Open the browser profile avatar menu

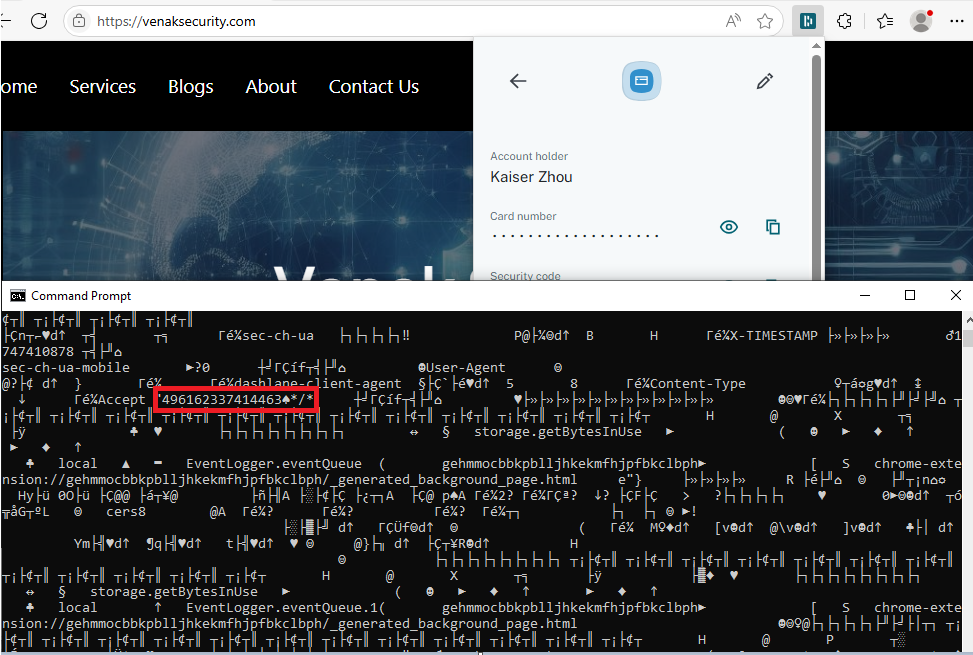[x=921, y=21]
